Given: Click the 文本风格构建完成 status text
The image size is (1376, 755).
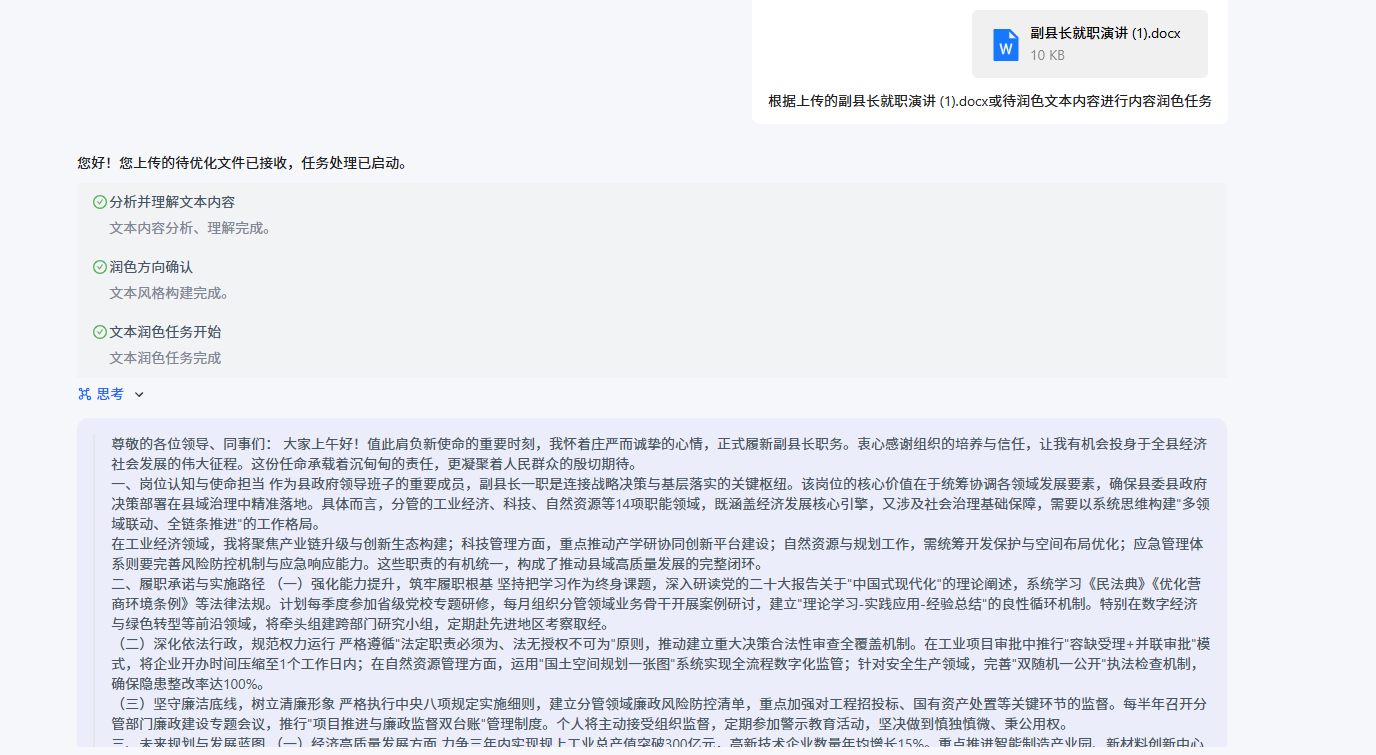Looking at the screenshot, I should tap(169, 293).
